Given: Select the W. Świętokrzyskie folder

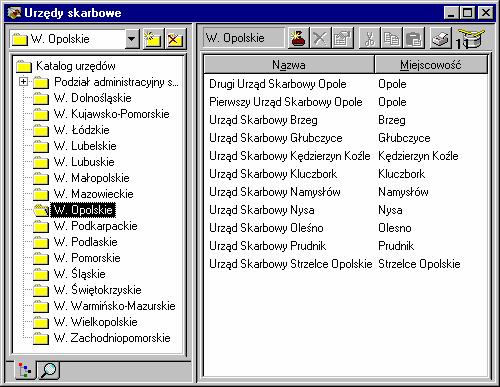Looking at the screenshot, I should click(x=87, y=290).
